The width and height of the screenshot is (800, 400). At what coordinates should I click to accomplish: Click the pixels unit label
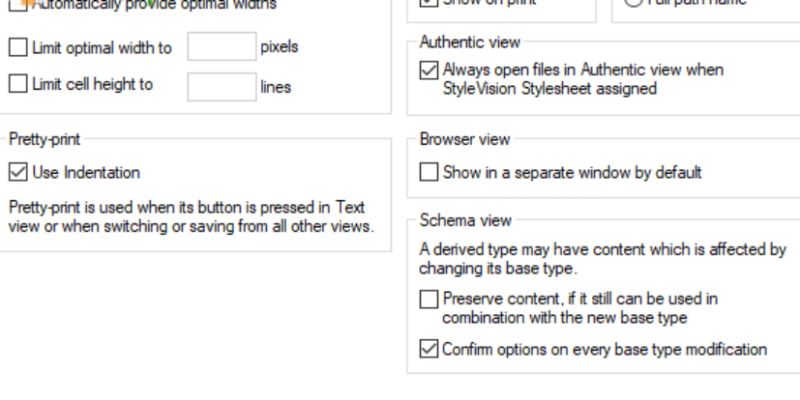coord(279,47)
